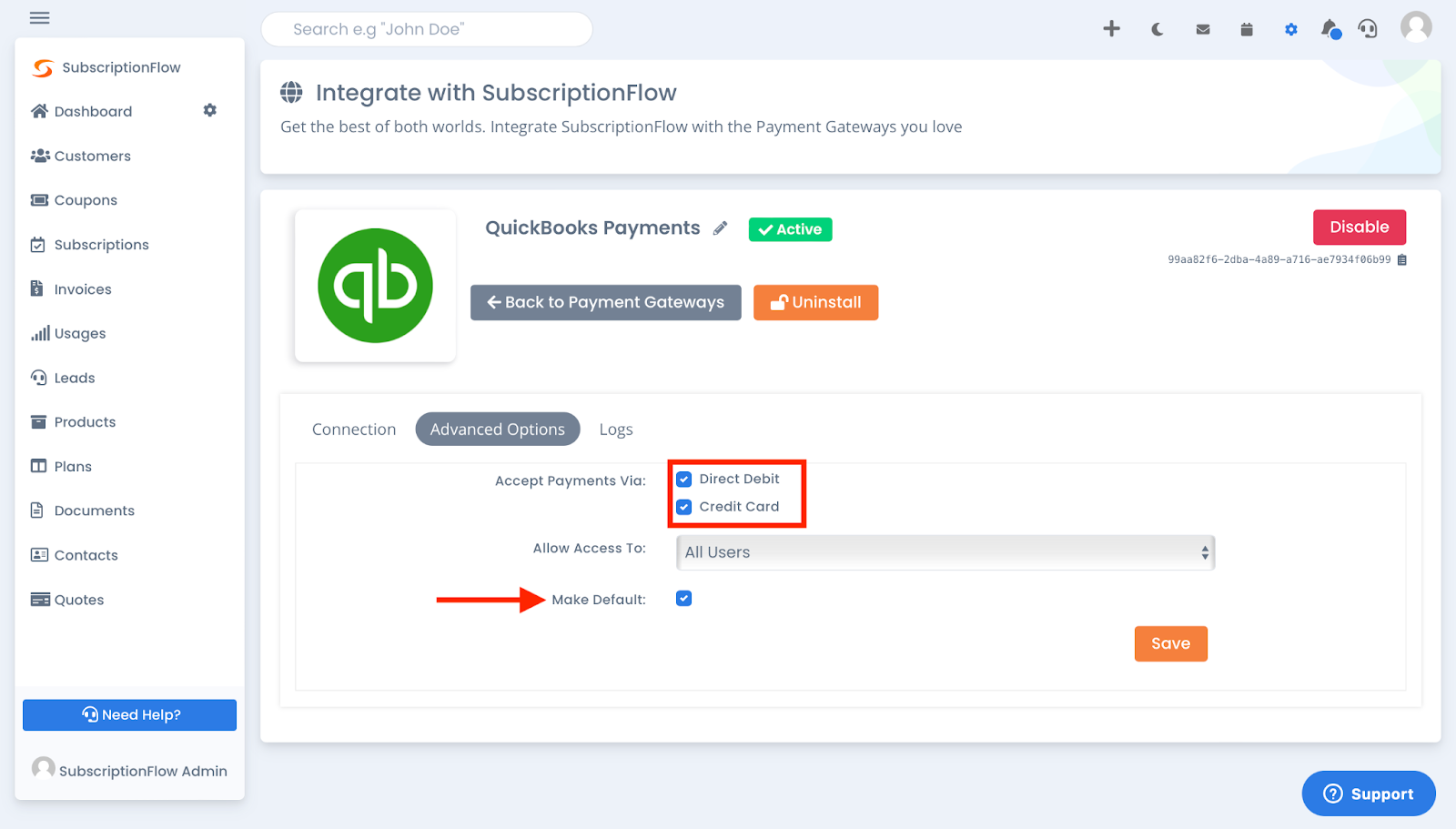Switch to the Logs tab
Screen dimensions: 1456x829
coord(616,430)
